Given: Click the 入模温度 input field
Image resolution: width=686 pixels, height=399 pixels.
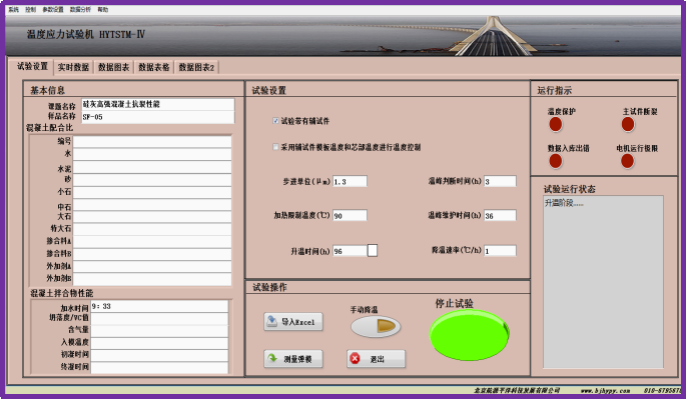Looking at the screenshot, I should 159,343.
